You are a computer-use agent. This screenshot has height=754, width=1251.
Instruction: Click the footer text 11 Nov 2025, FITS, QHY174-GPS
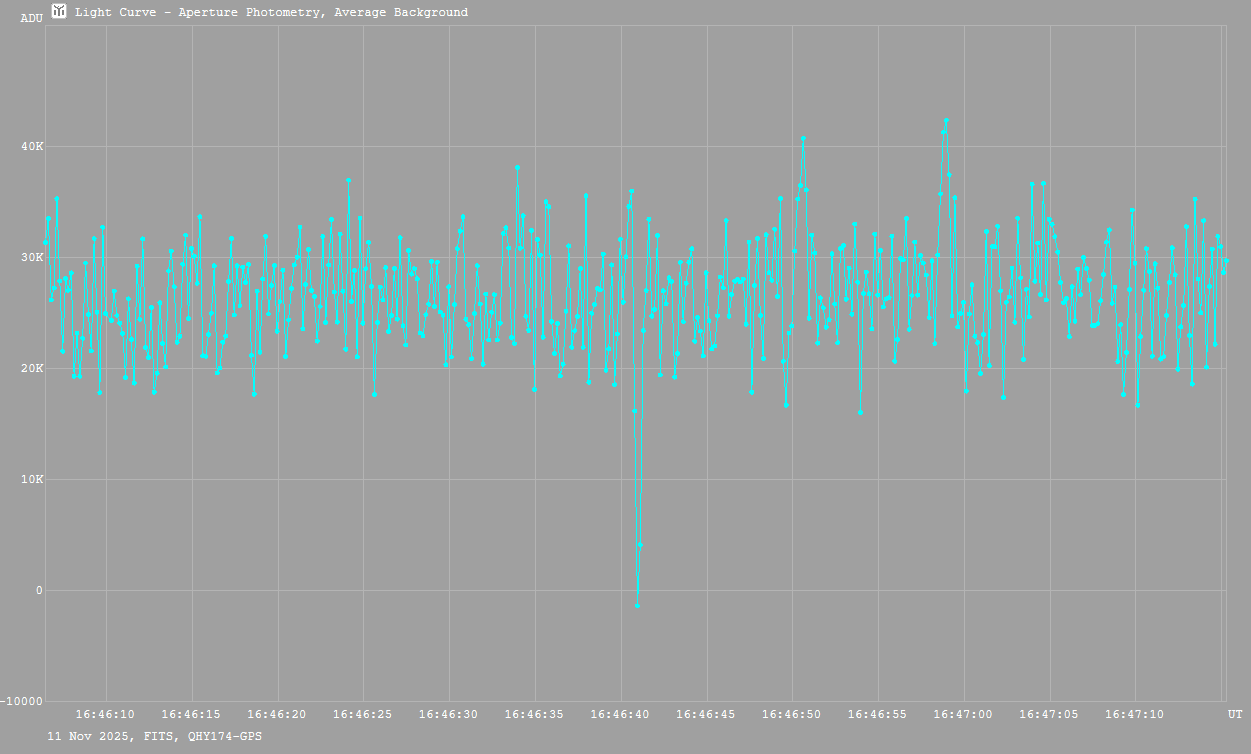click(155, 736)
